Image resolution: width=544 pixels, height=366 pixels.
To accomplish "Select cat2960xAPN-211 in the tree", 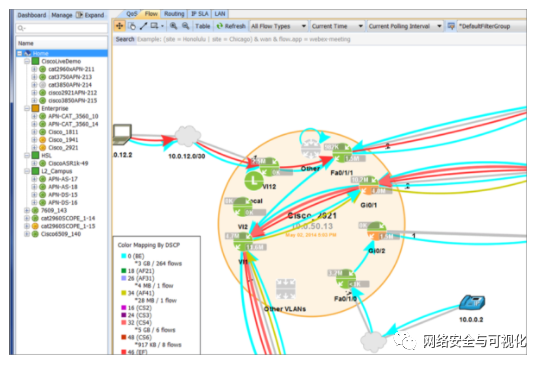I will tap(71, 69).
